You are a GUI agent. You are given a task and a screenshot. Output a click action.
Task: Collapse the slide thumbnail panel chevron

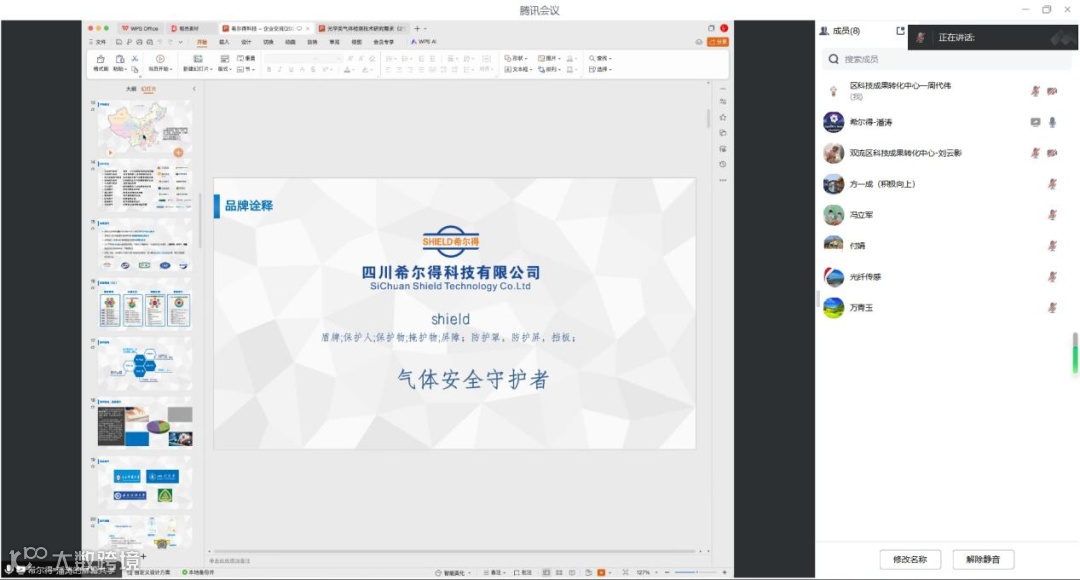pyautogui.click(x=194, y=89)
